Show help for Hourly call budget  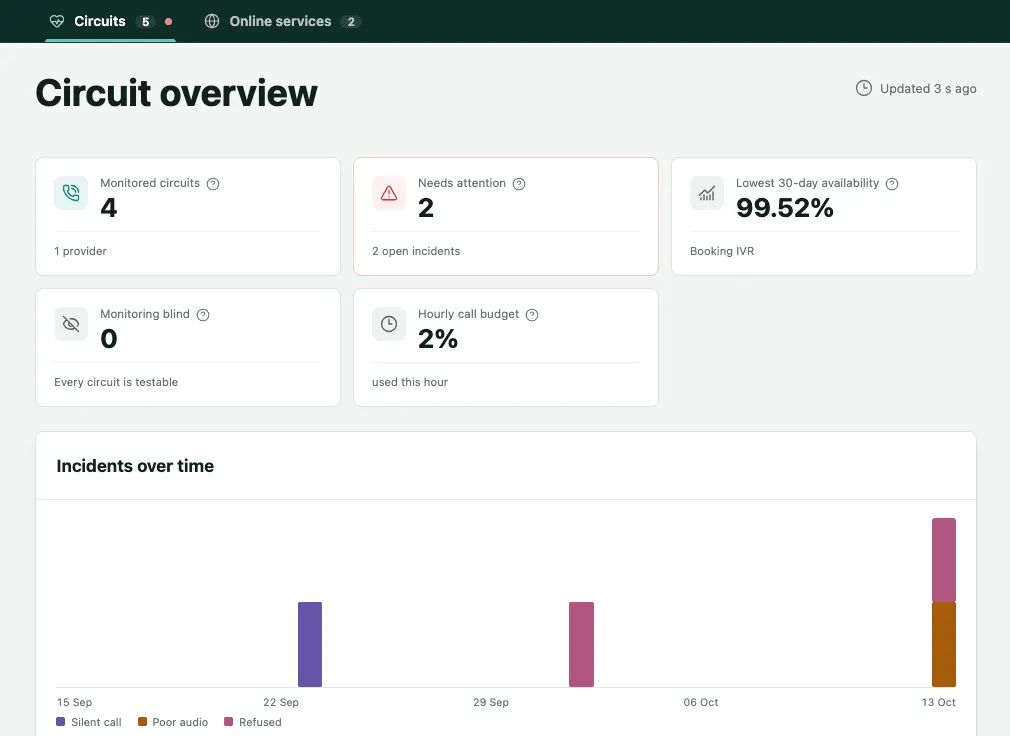coord(532,315)
